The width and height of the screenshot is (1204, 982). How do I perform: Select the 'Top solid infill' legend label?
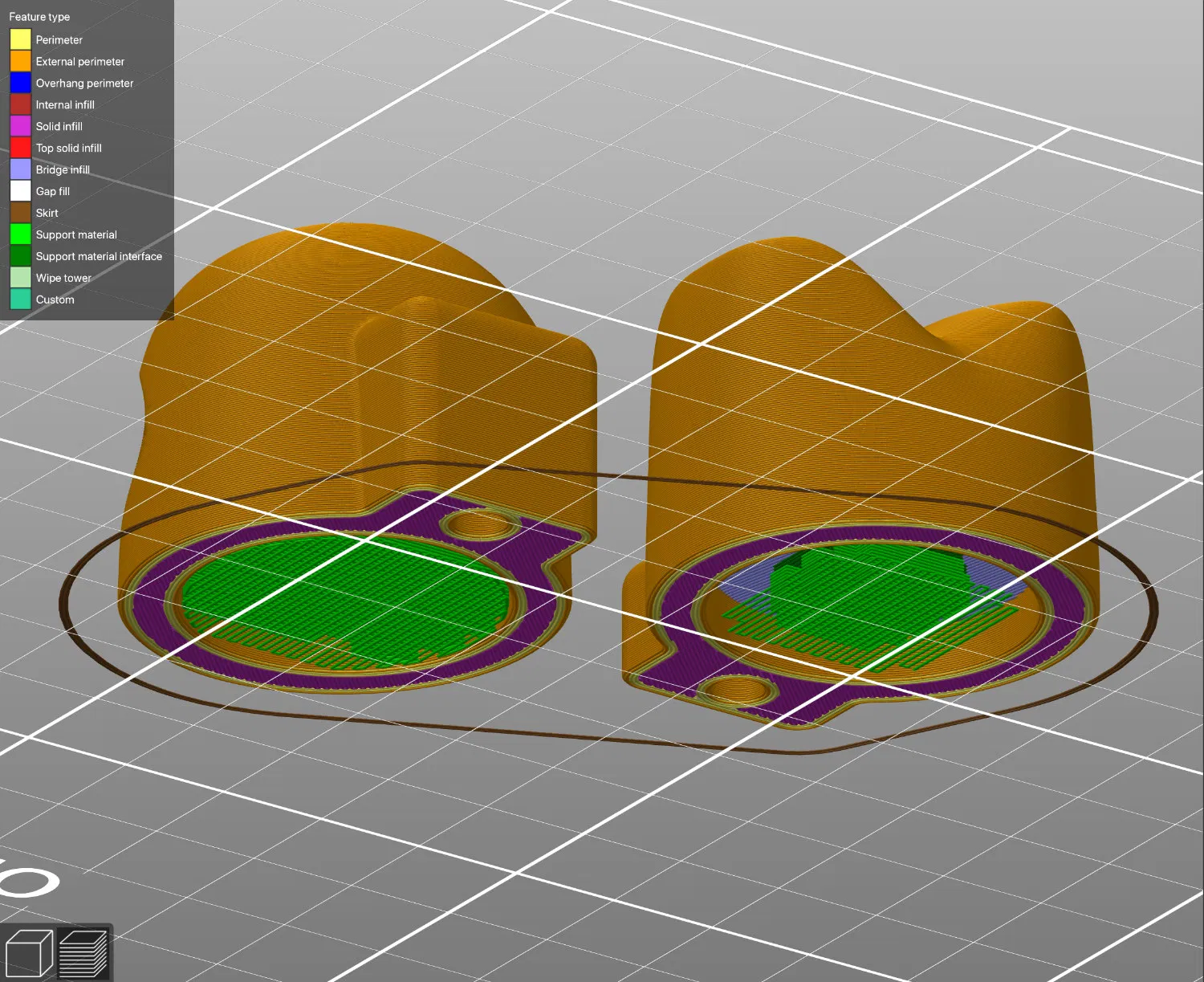(x=68, y=149)
